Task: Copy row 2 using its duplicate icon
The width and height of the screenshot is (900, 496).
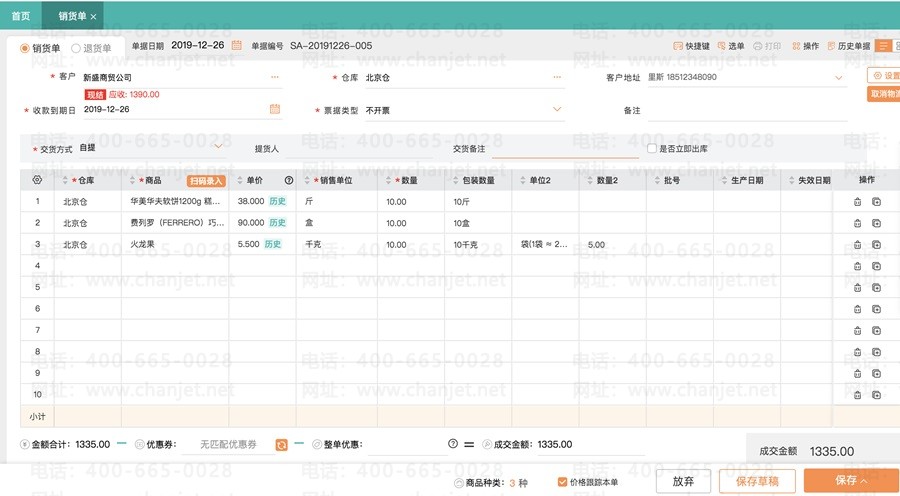Action: [x=876, y=223]
